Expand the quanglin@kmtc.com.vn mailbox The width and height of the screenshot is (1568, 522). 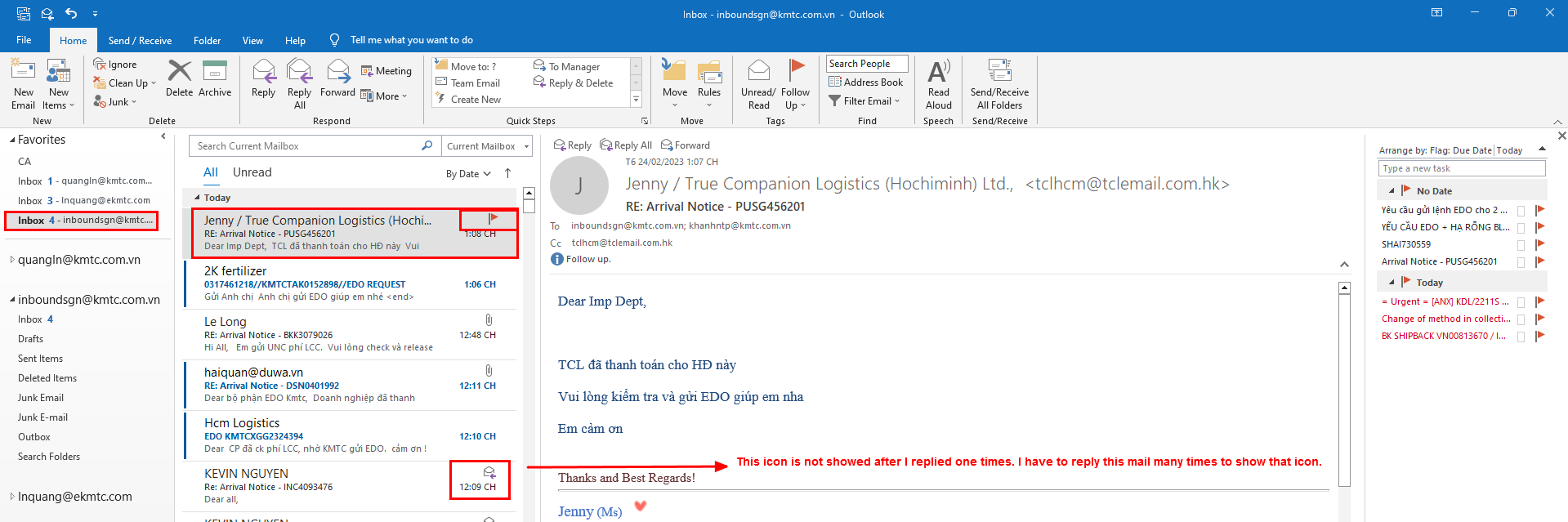coord(11,260)
